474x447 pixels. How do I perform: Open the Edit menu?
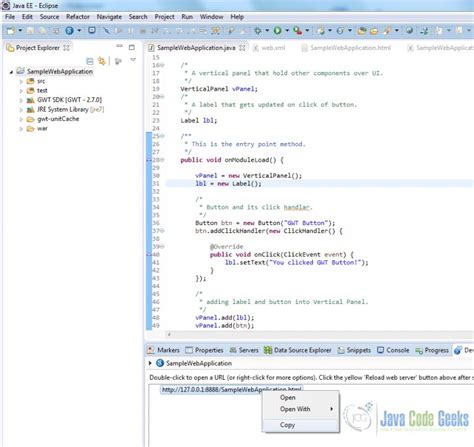click(27, 17)
